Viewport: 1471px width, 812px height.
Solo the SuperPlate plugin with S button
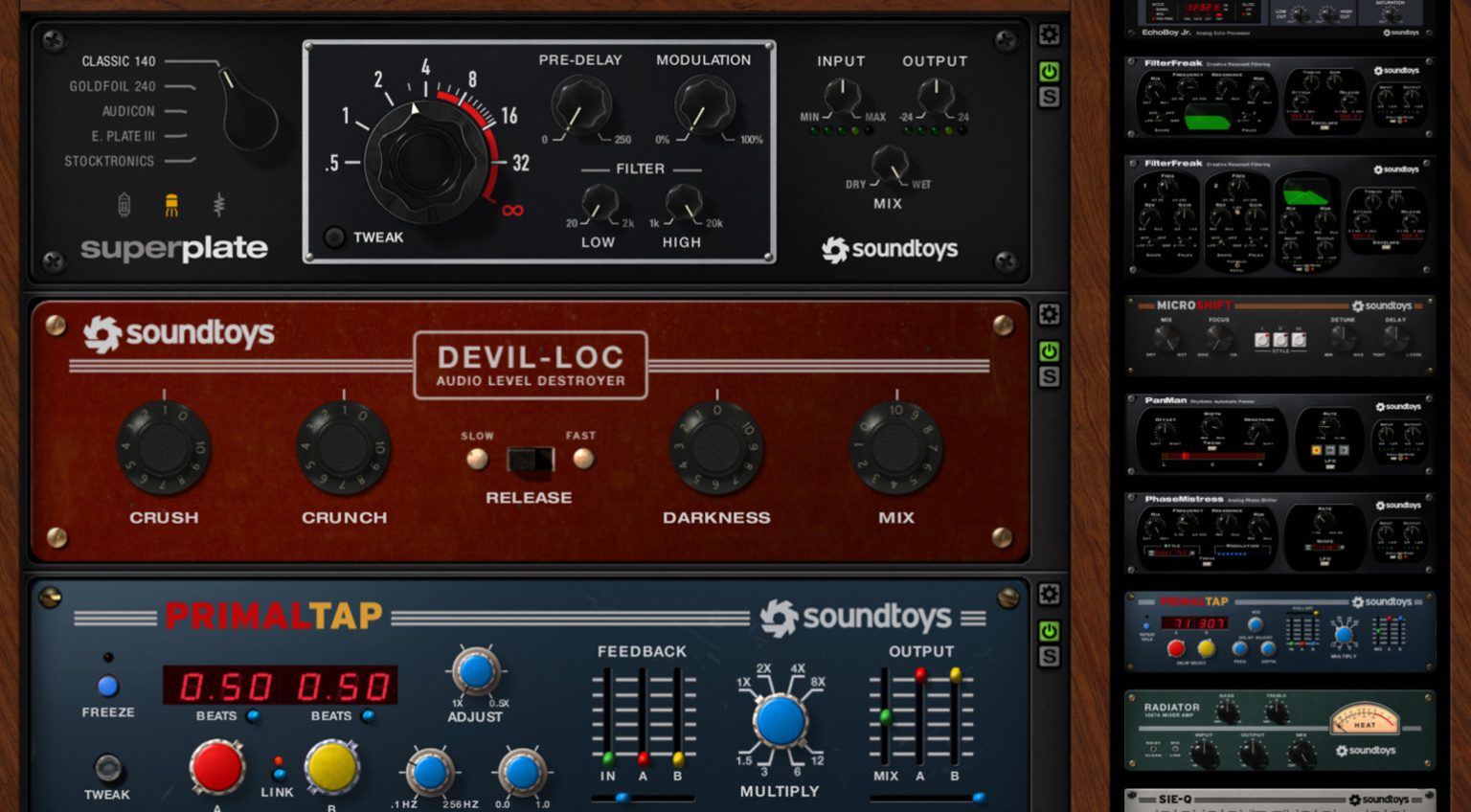tap(1049, 97)
